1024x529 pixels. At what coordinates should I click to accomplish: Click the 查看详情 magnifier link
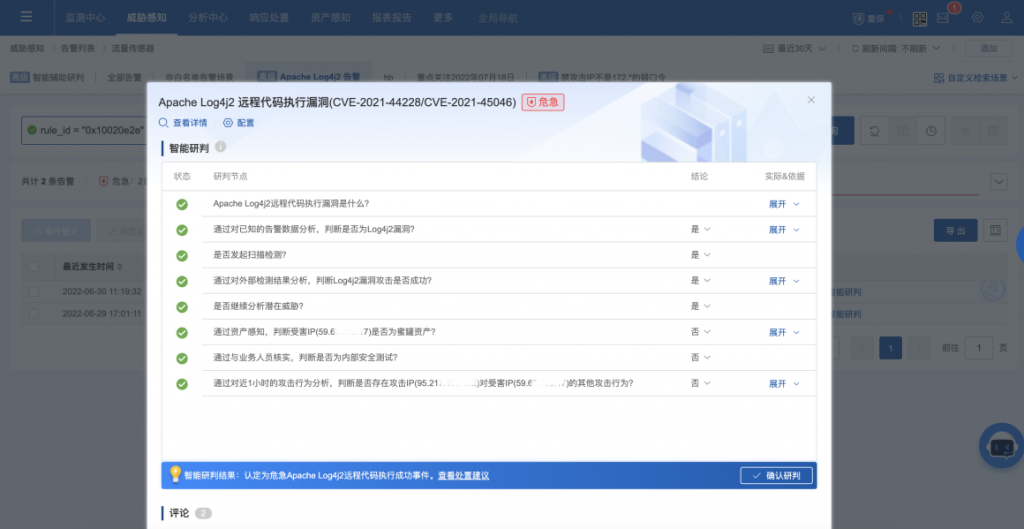click(183, 123)
